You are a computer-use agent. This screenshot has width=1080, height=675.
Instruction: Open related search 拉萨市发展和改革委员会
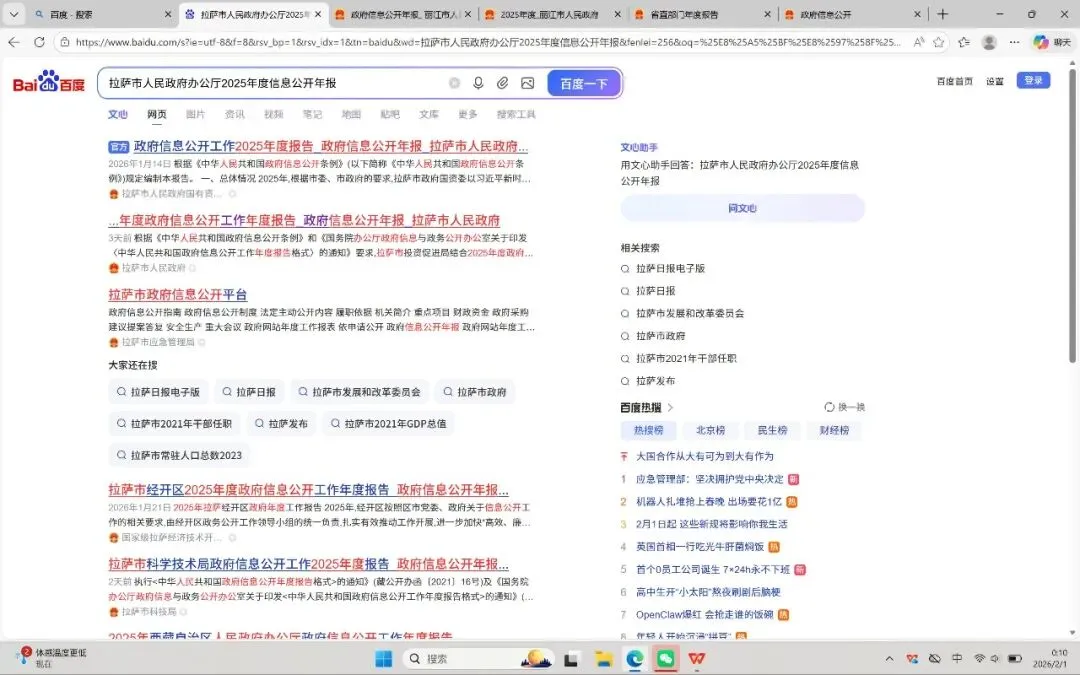click(x=689, y=313)
